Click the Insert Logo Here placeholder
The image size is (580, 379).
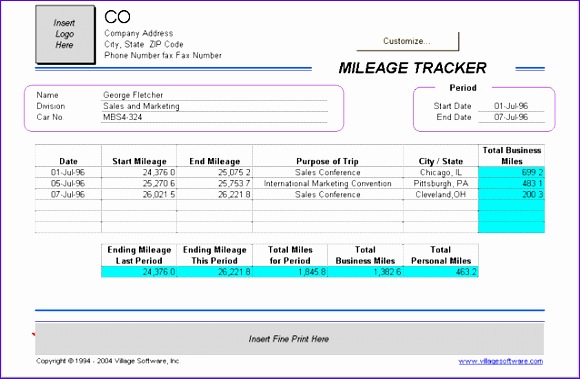tap(65, 34)
